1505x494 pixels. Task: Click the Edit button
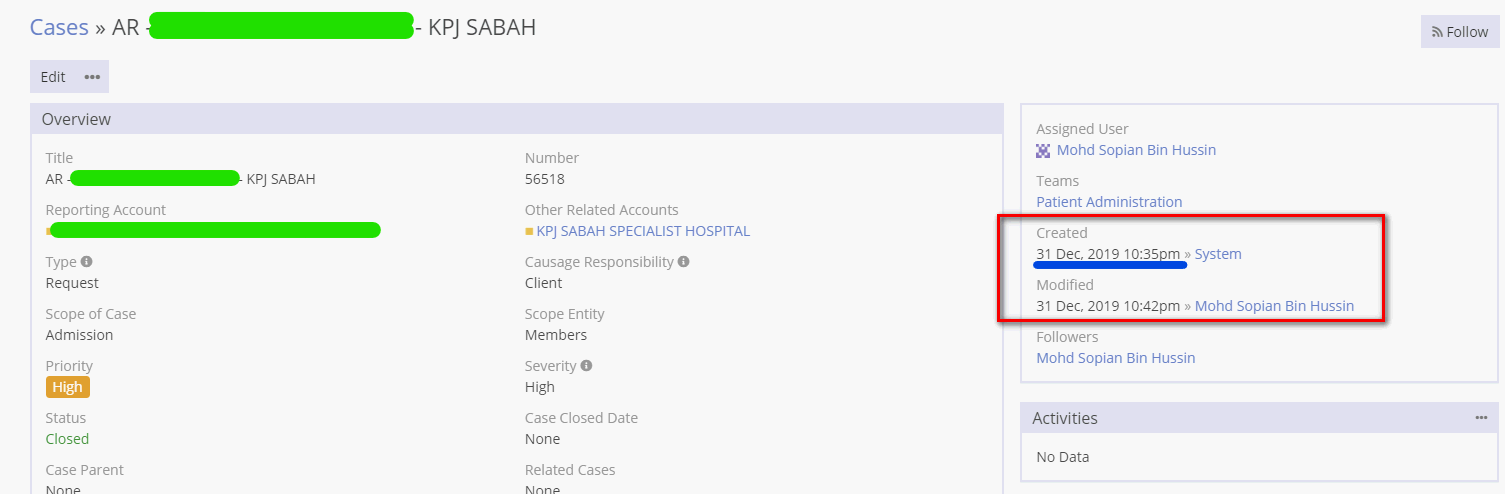pos(53,77)
